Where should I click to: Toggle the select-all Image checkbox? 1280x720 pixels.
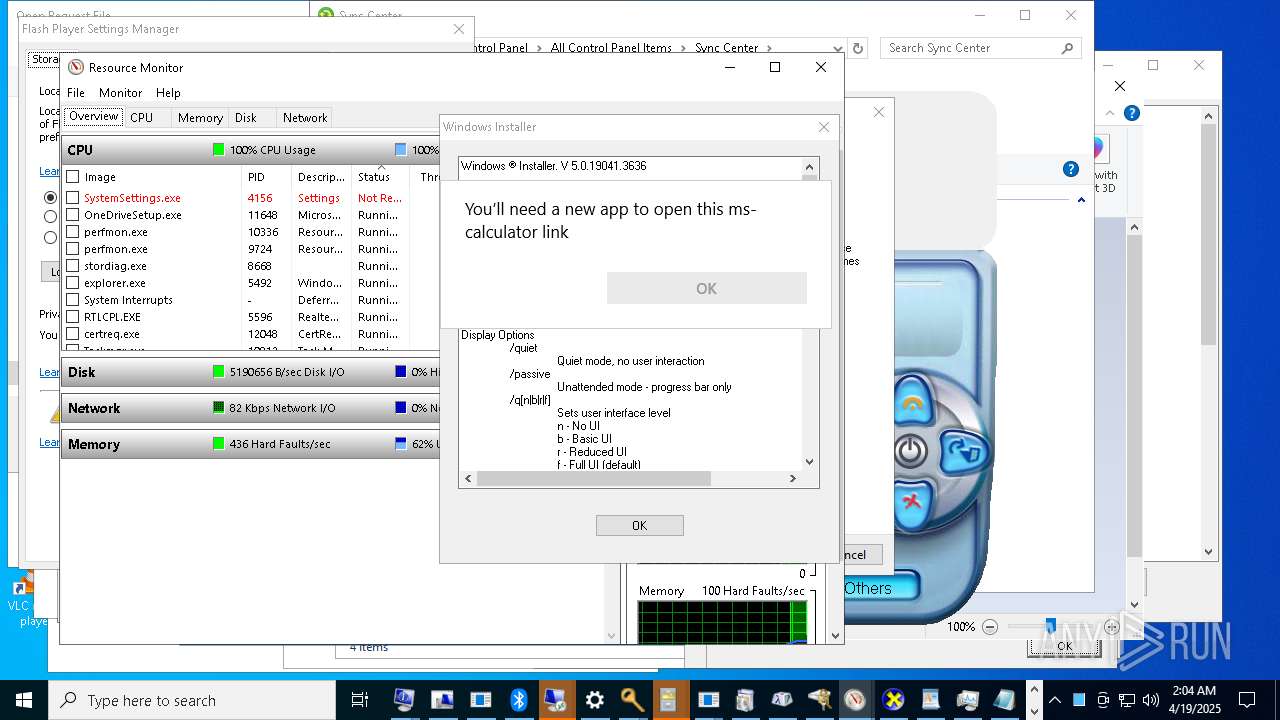click(73, 177)
